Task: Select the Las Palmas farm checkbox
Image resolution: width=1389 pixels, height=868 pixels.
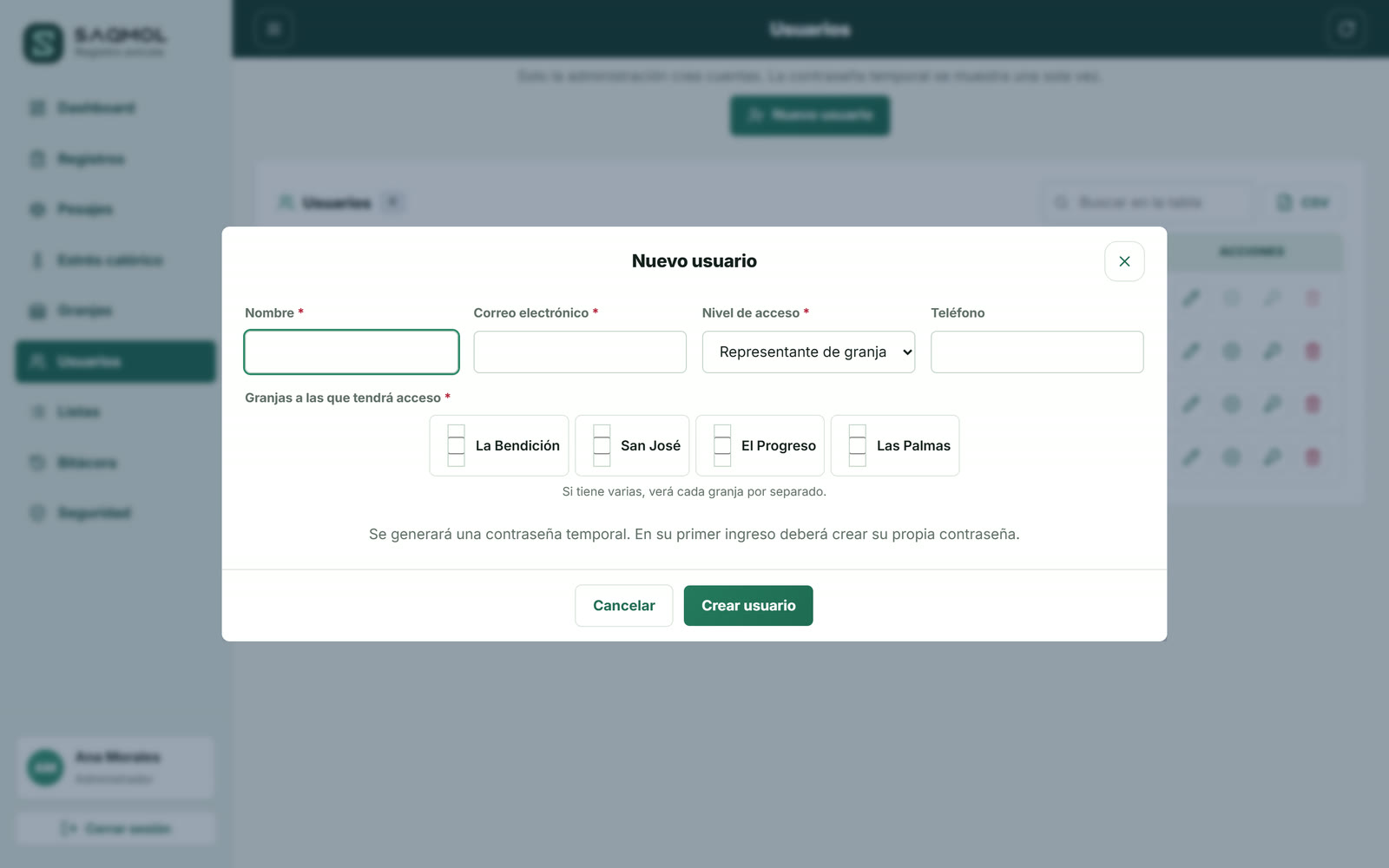Action: pyautogui.click(x=858, y=445)
